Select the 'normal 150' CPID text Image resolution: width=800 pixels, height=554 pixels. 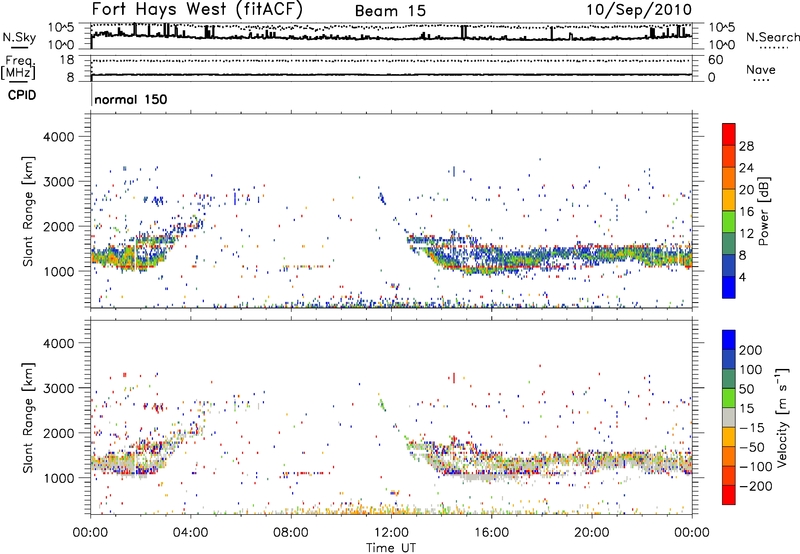(131, 99)
